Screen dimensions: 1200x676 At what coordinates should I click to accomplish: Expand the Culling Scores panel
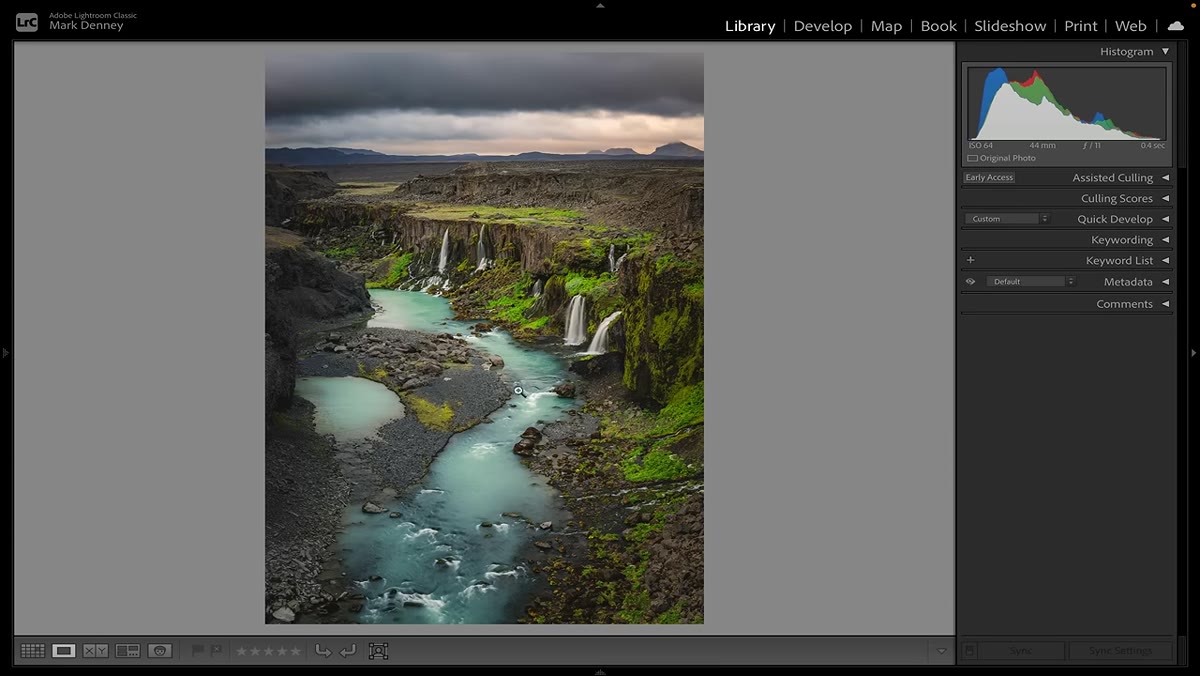pos(1165,199)
